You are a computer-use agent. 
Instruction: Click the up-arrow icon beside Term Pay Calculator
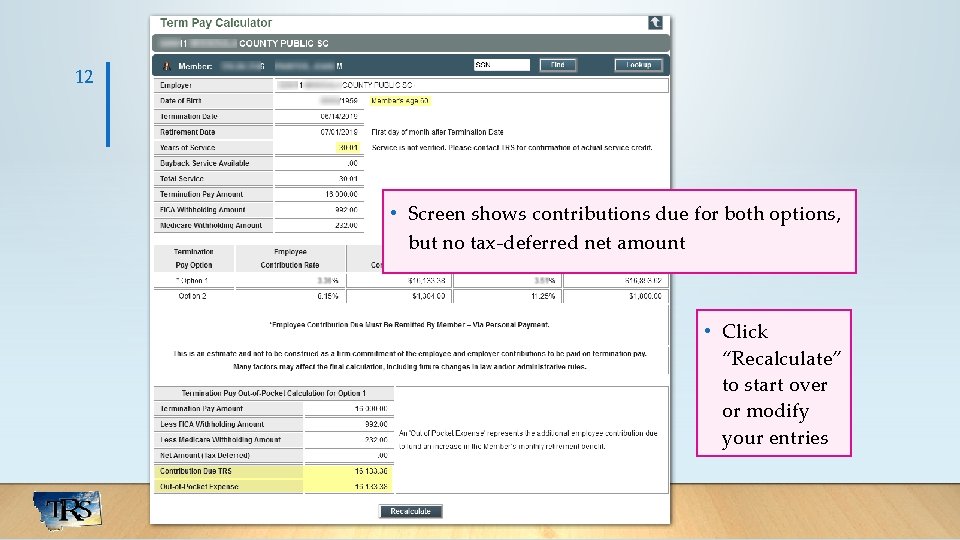(x=655, y=23)
